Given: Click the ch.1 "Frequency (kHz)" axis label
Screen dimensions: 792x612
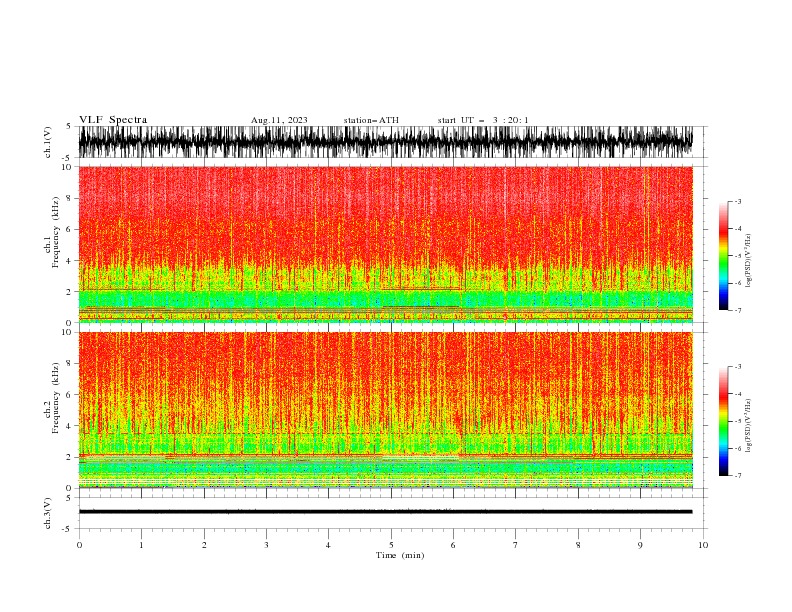Looking at the screenshot, I should pos(55,232).
